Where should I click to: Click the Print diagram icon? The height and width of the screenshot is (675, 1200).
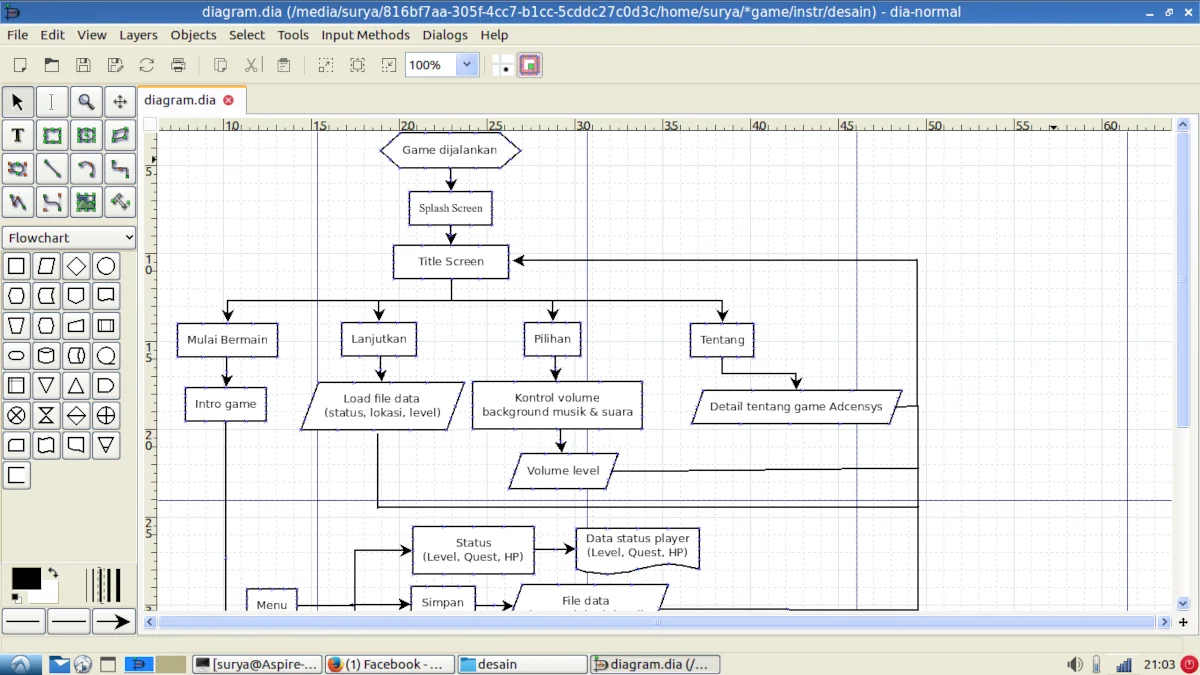pos(178,65)
